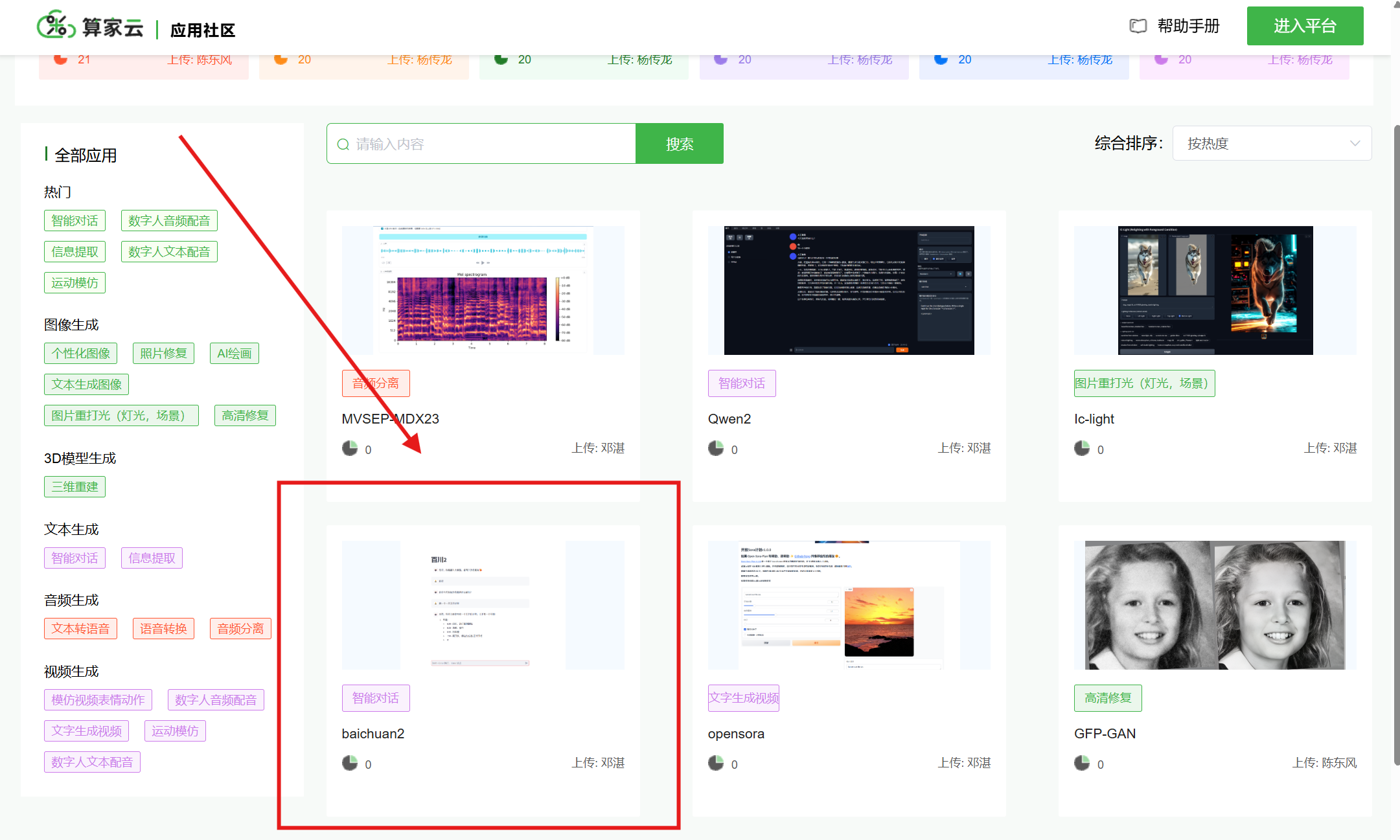Viewport: 1400px width, 840px height.
Task: Click 图片重打光 tag on Ic-light card
Action: point(1144,383)
